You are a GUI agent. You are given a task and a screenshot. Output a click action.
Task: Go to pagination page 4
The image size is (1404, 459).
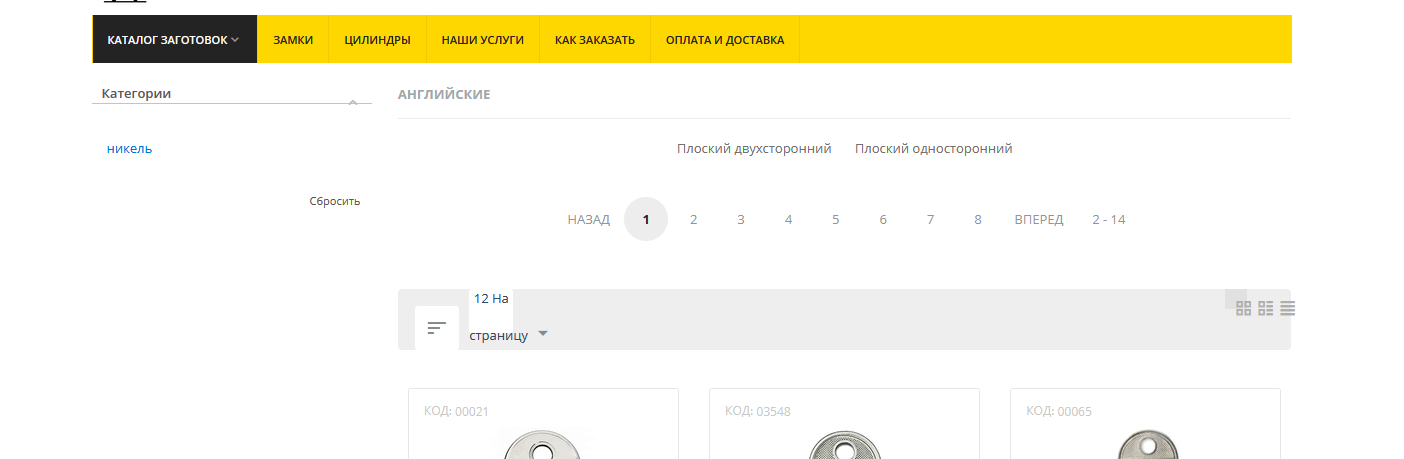788,219
